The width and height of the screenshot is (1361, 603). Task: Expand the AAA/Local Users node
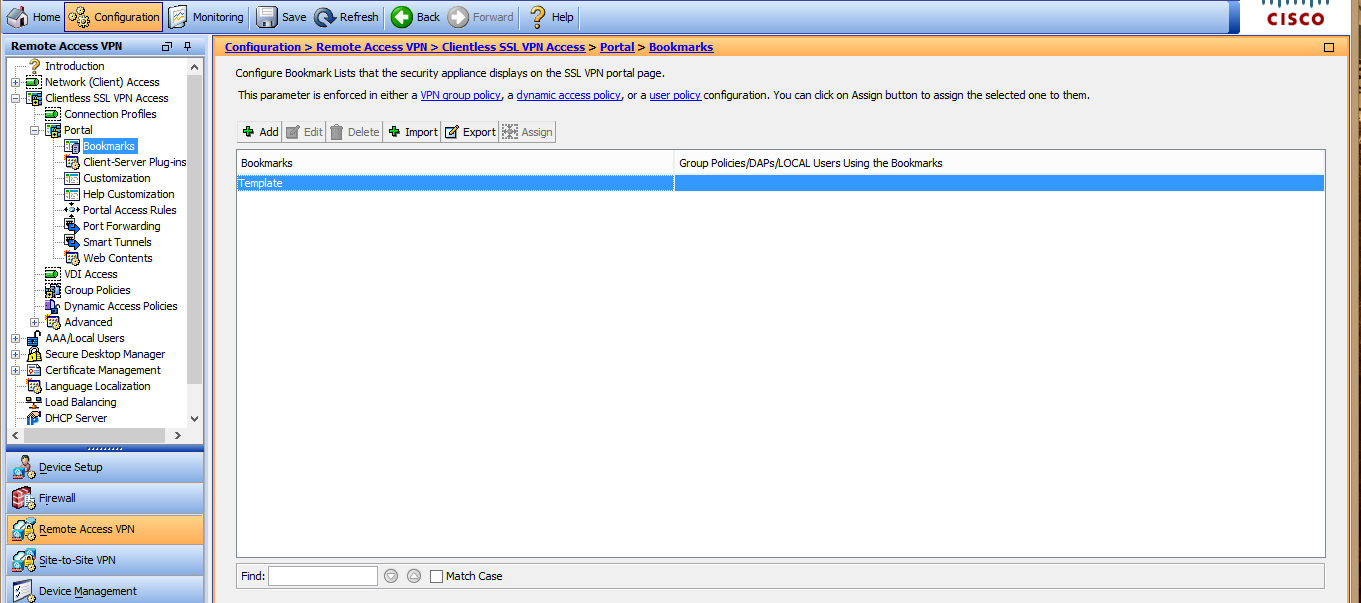[x=16, y=338]
